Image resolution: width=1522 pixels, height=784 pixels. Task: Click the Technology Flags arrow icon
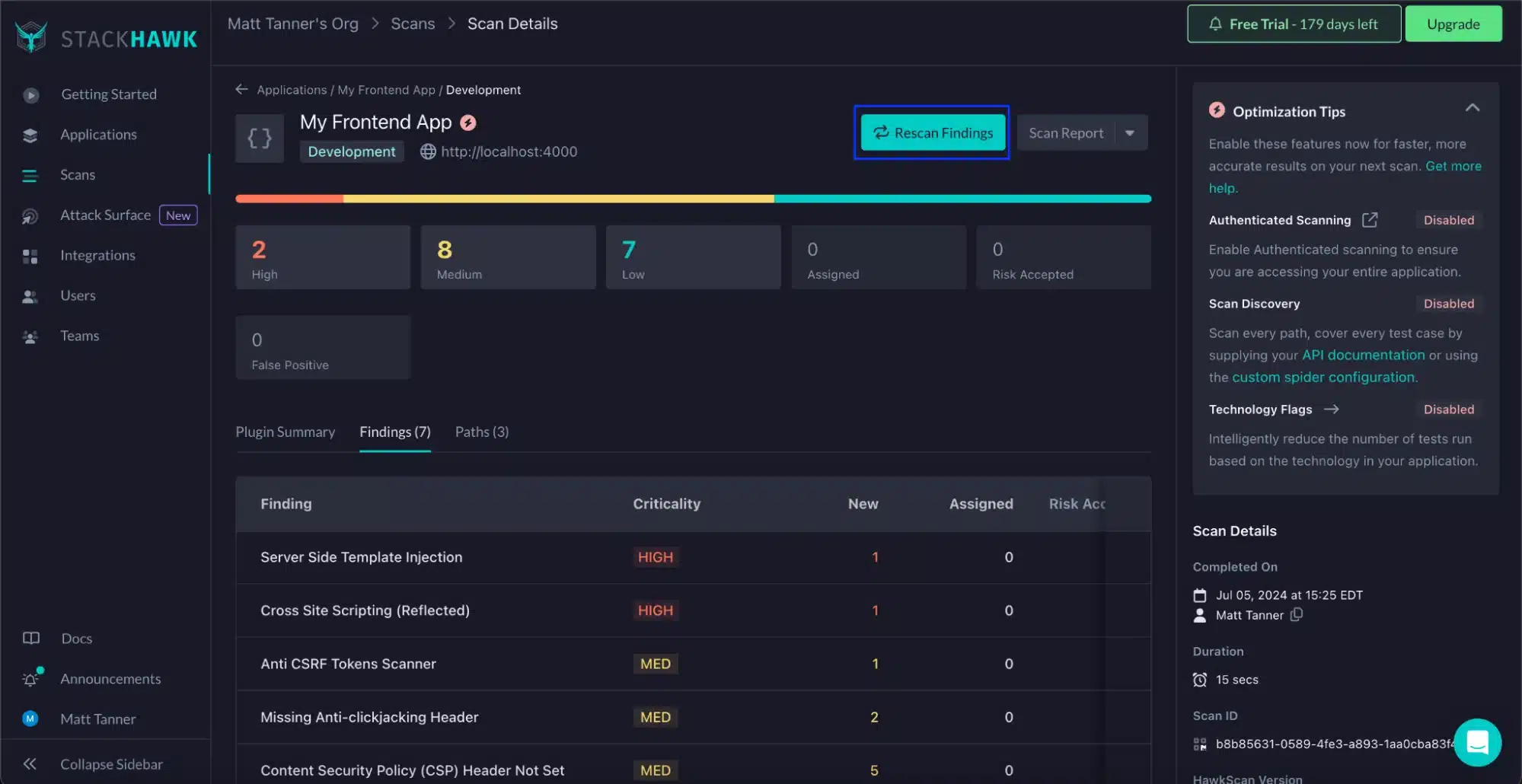point(1331,410)
